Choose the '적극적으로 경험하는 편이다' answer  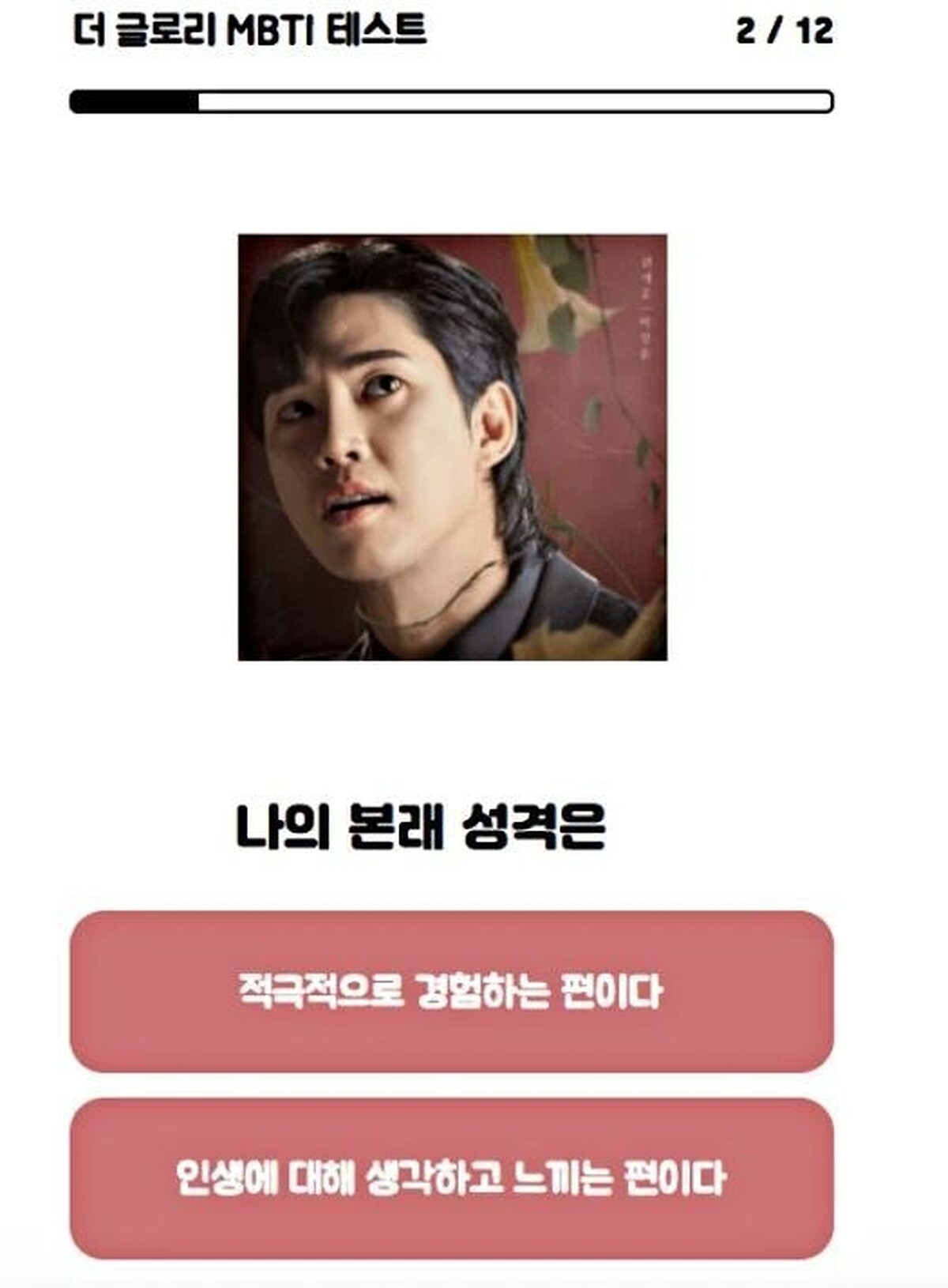point(452,992)
